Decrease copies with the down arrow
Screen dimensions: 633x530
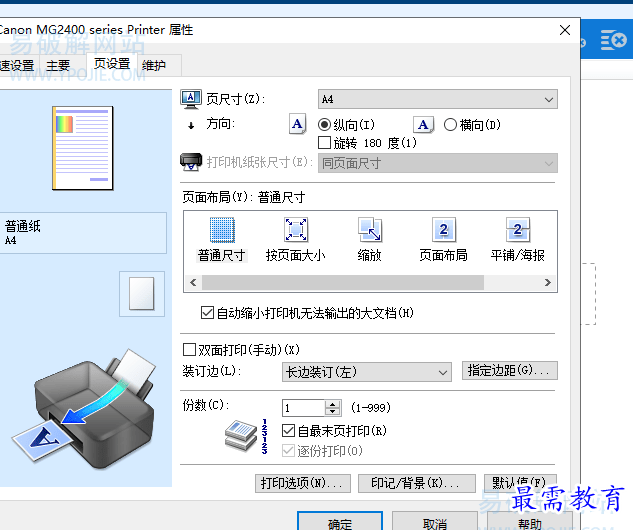pyautogui.click(x=333, y=412)
